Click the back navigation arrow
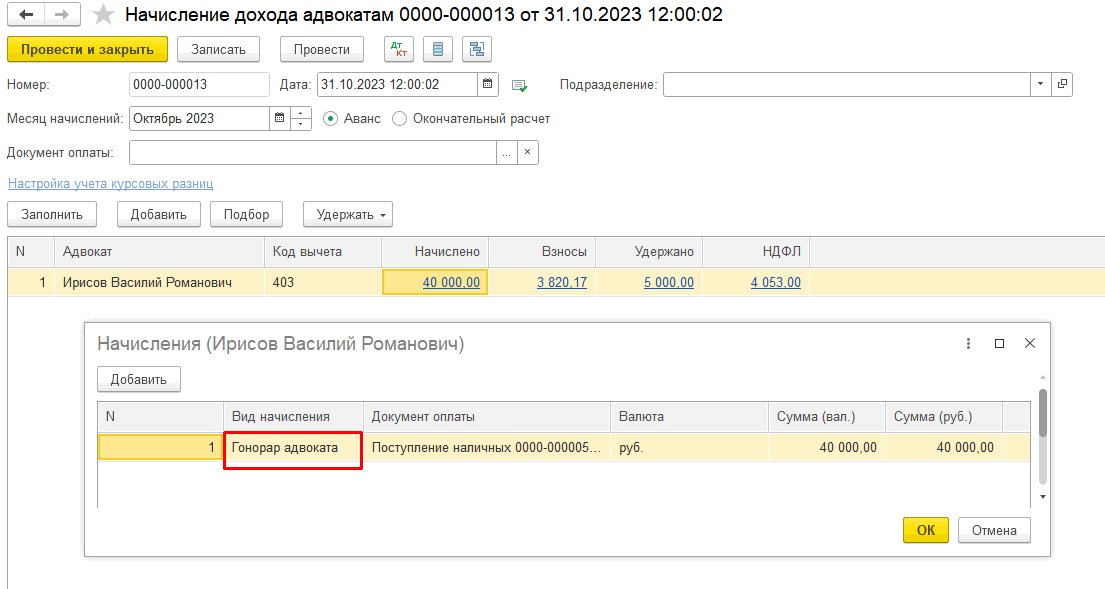The image size is (1105, 589). pyautogui.click(x=26, y=15)
